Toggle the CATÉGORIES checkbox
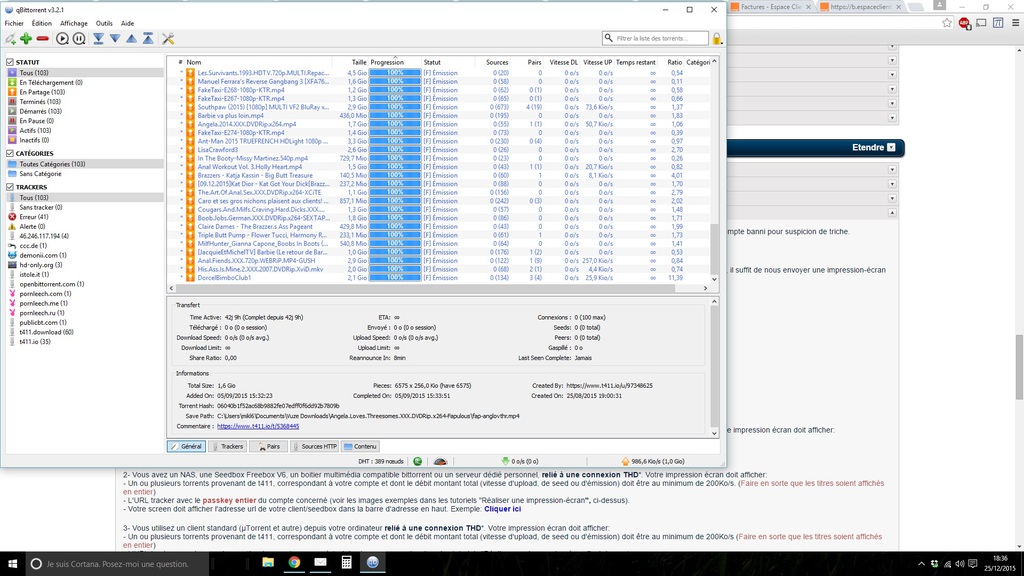This screenshot has width=1024, height=576. click(x=10, y=154)
